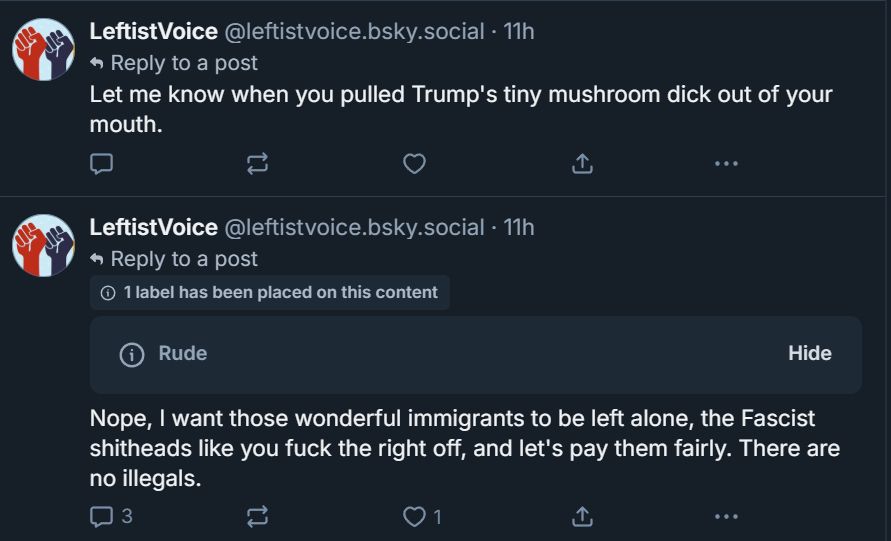
Task: Hide the content labeled Rude
Action: point(809,353)
